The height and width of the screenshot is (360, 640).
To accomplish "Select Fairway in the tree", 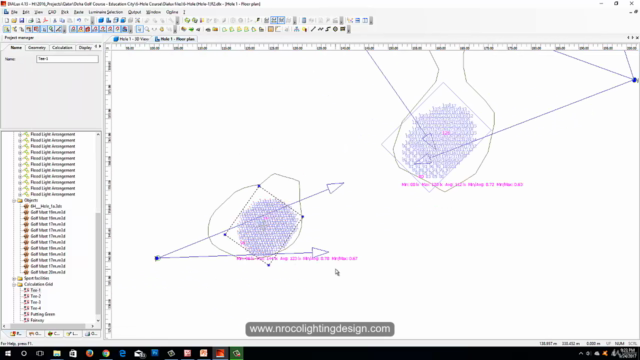I will click(37, 320).
